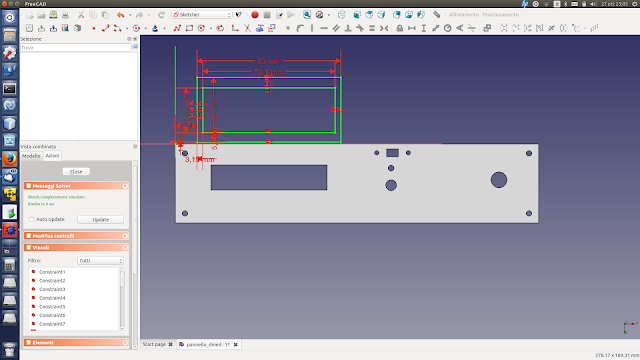Open the circle tool variants dropdown arrow

pos(146,29)
